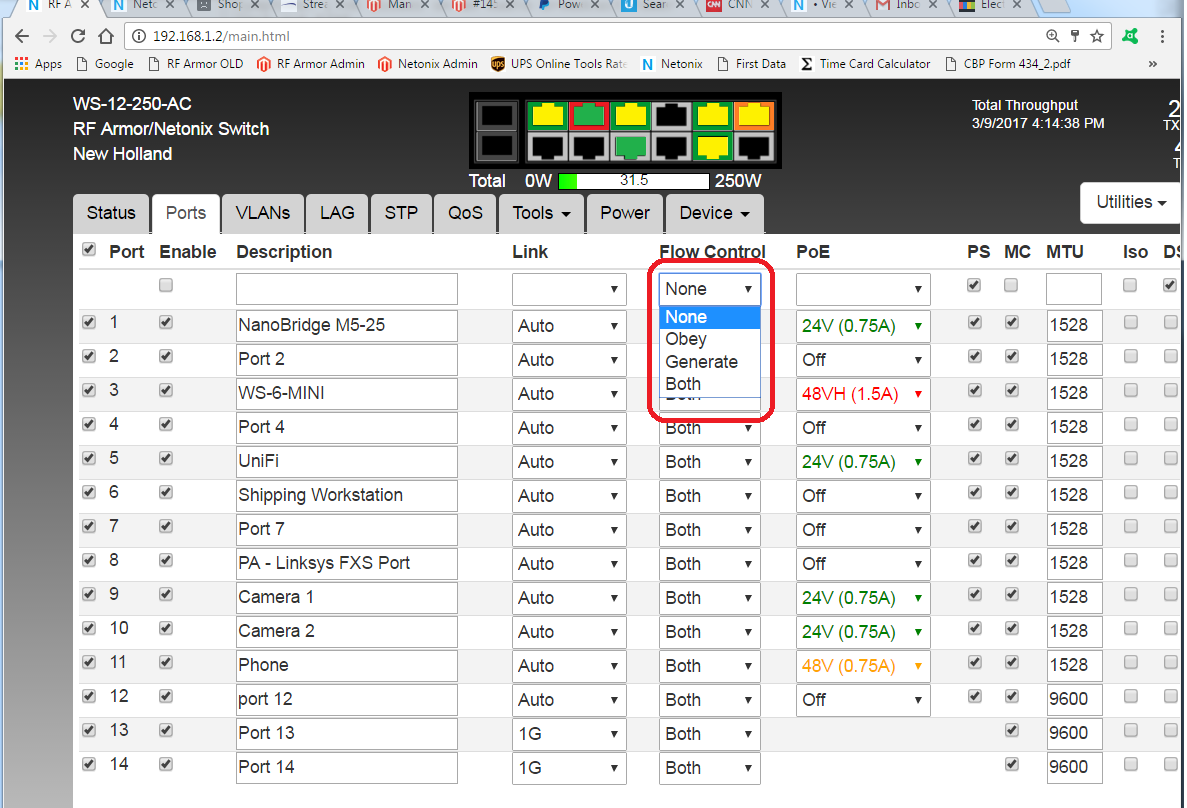Bookmark this page with the star icon

(x=1097, y=37)
